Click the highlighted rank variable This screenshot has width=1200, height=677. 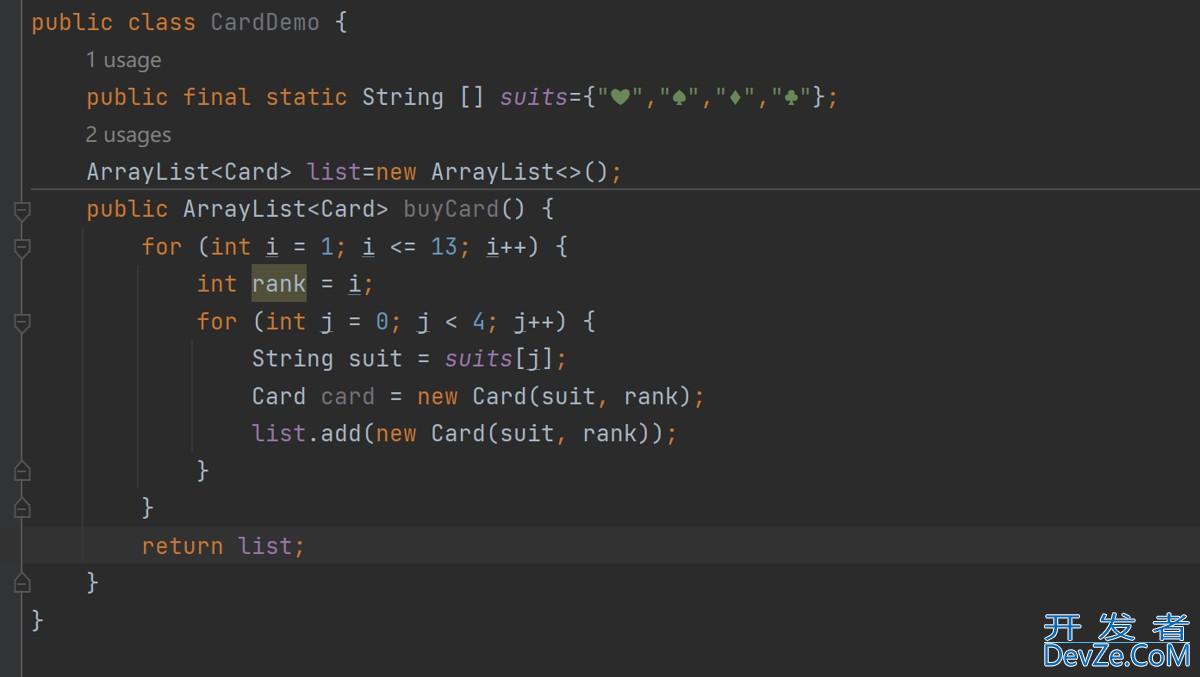[278, 284]
